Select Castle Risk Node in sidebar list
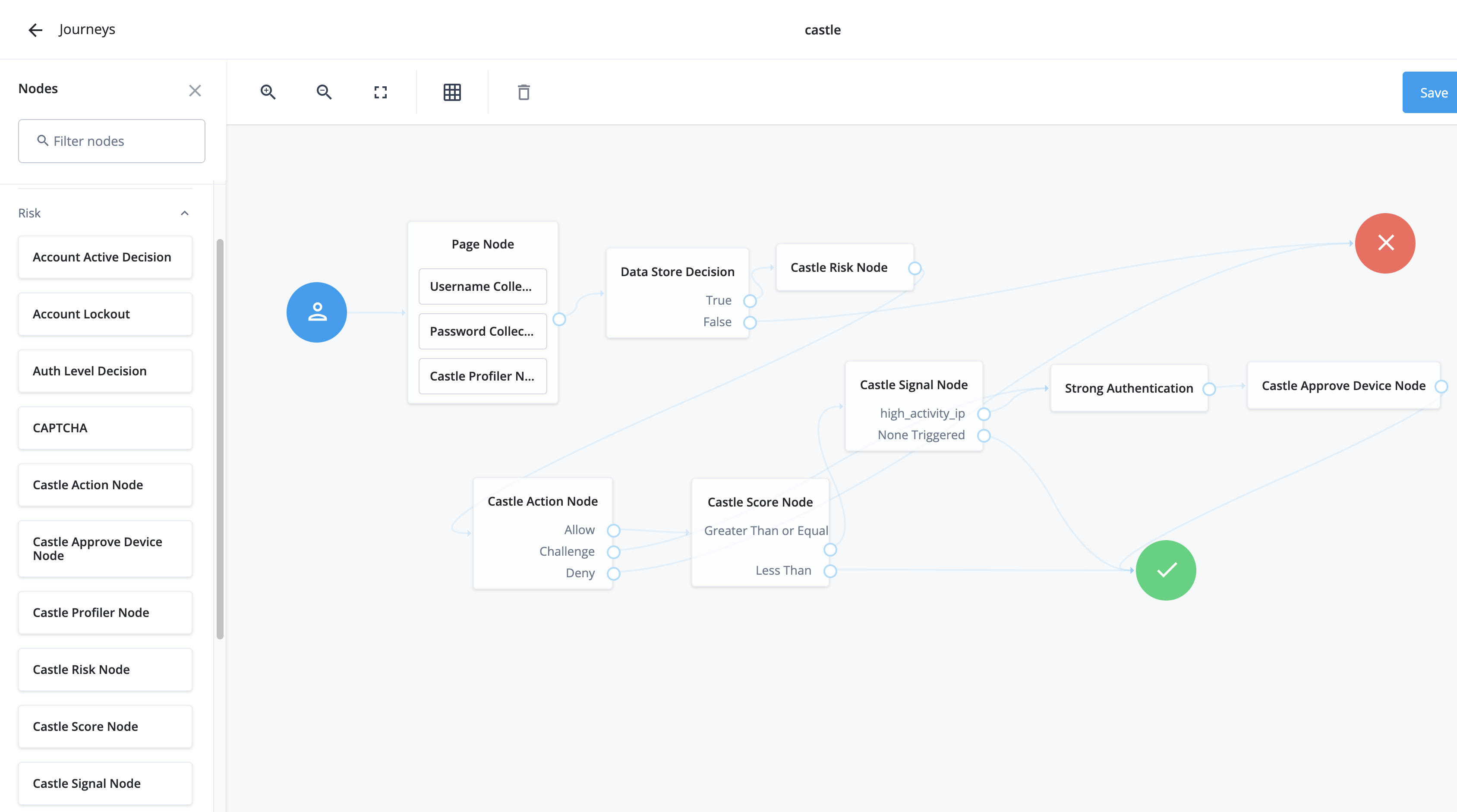1457x812 pixels. [105, 670]
